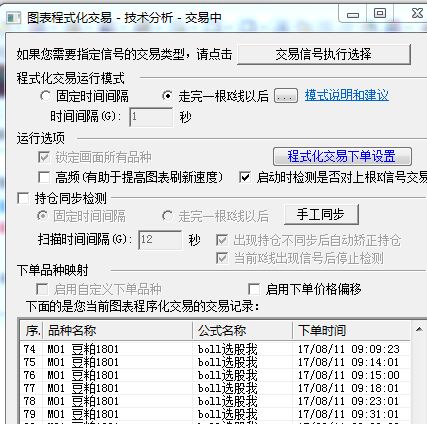Viewport: 427px width, 424px height.
Task: Select 走完一根K线以后 run mode radio
Action: [167, 96]
